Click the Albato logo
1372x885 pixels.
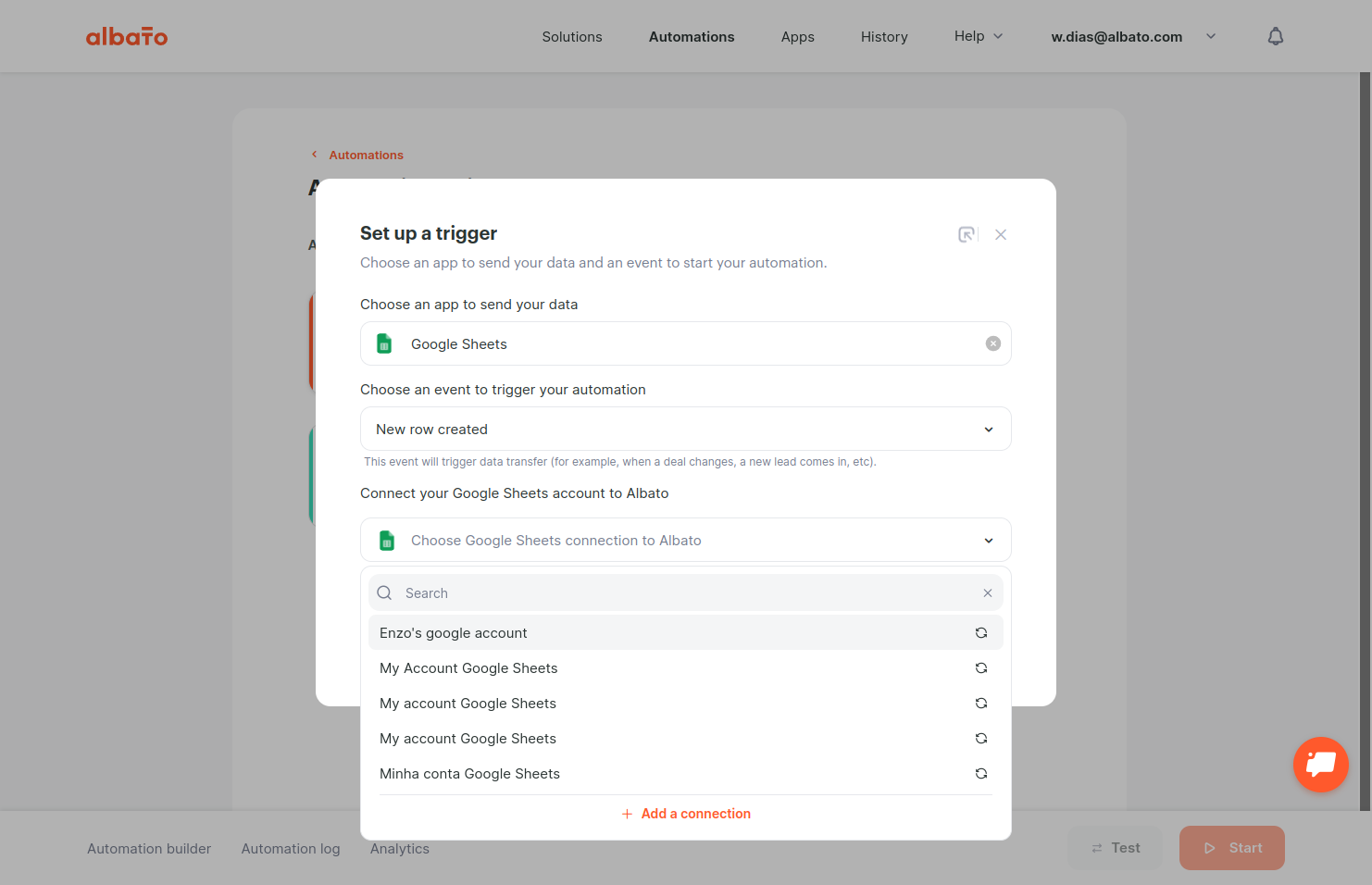click(127, 36)
